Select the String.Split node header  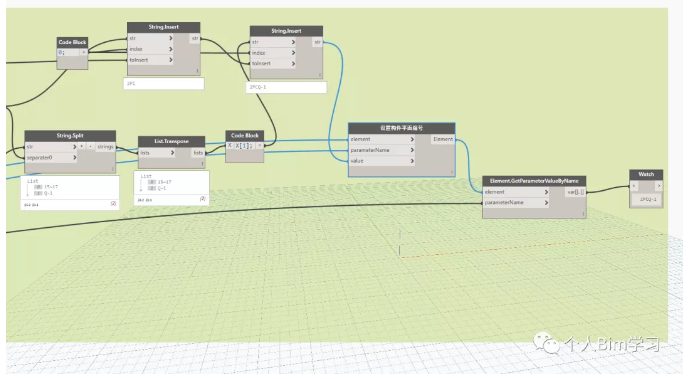point(70,136)
